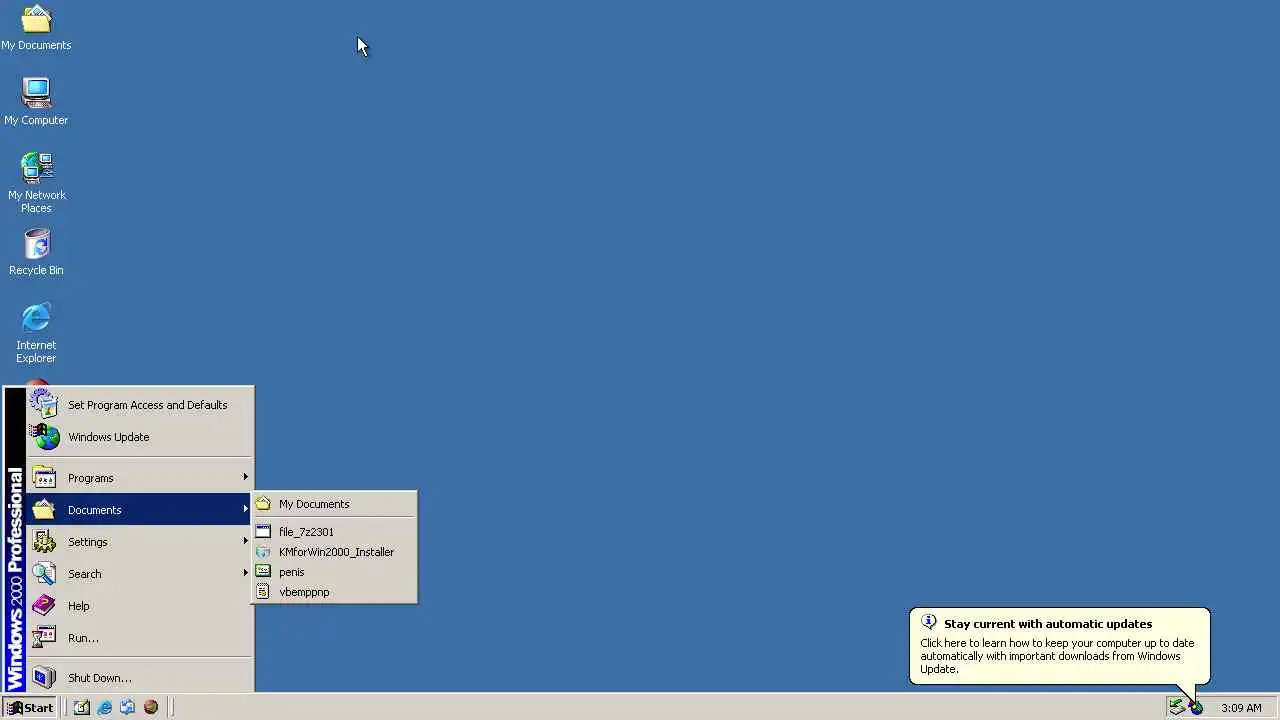Screen dimensions: 1280x720
Task: Click the green-arrow hardware icon in the system tray
Action: 1177,707
